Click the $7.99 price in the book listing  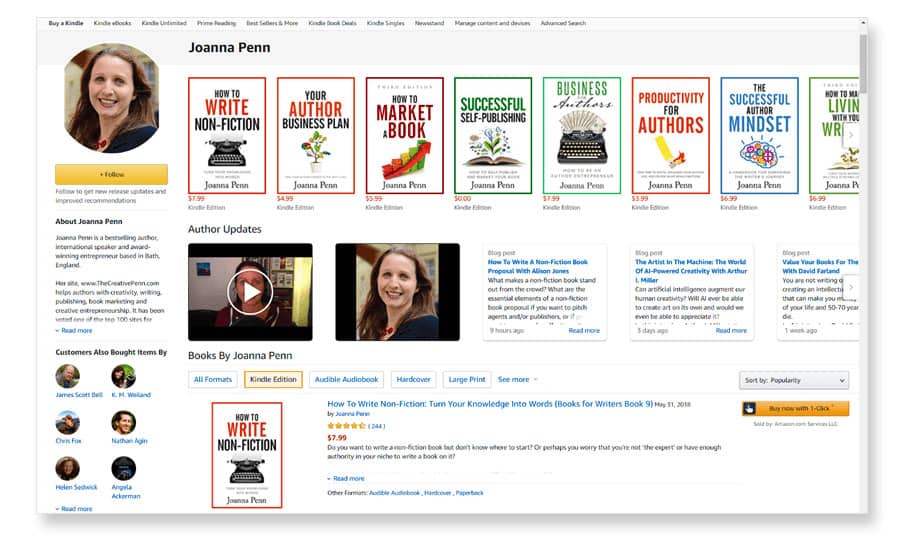(x=337, y=438)
